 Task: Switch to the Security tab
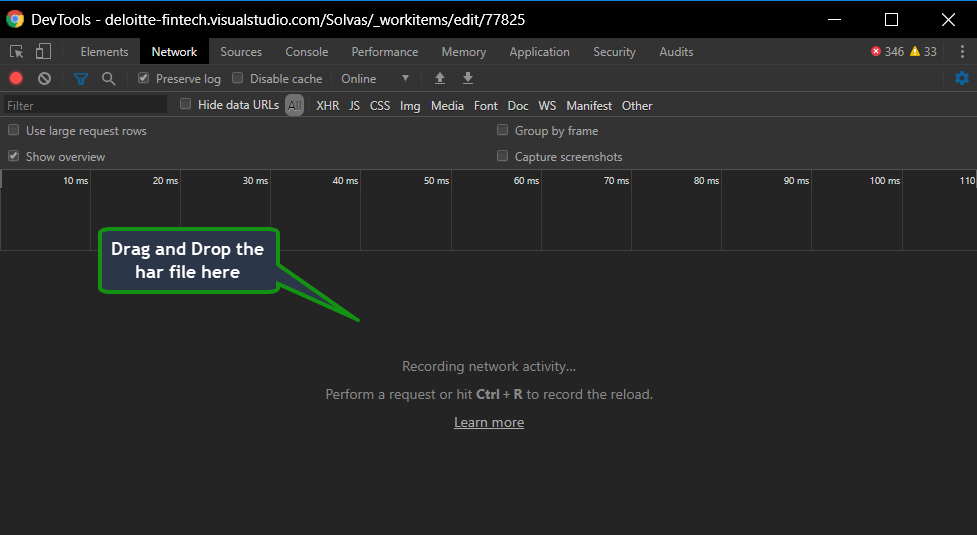tap(614, 52)
